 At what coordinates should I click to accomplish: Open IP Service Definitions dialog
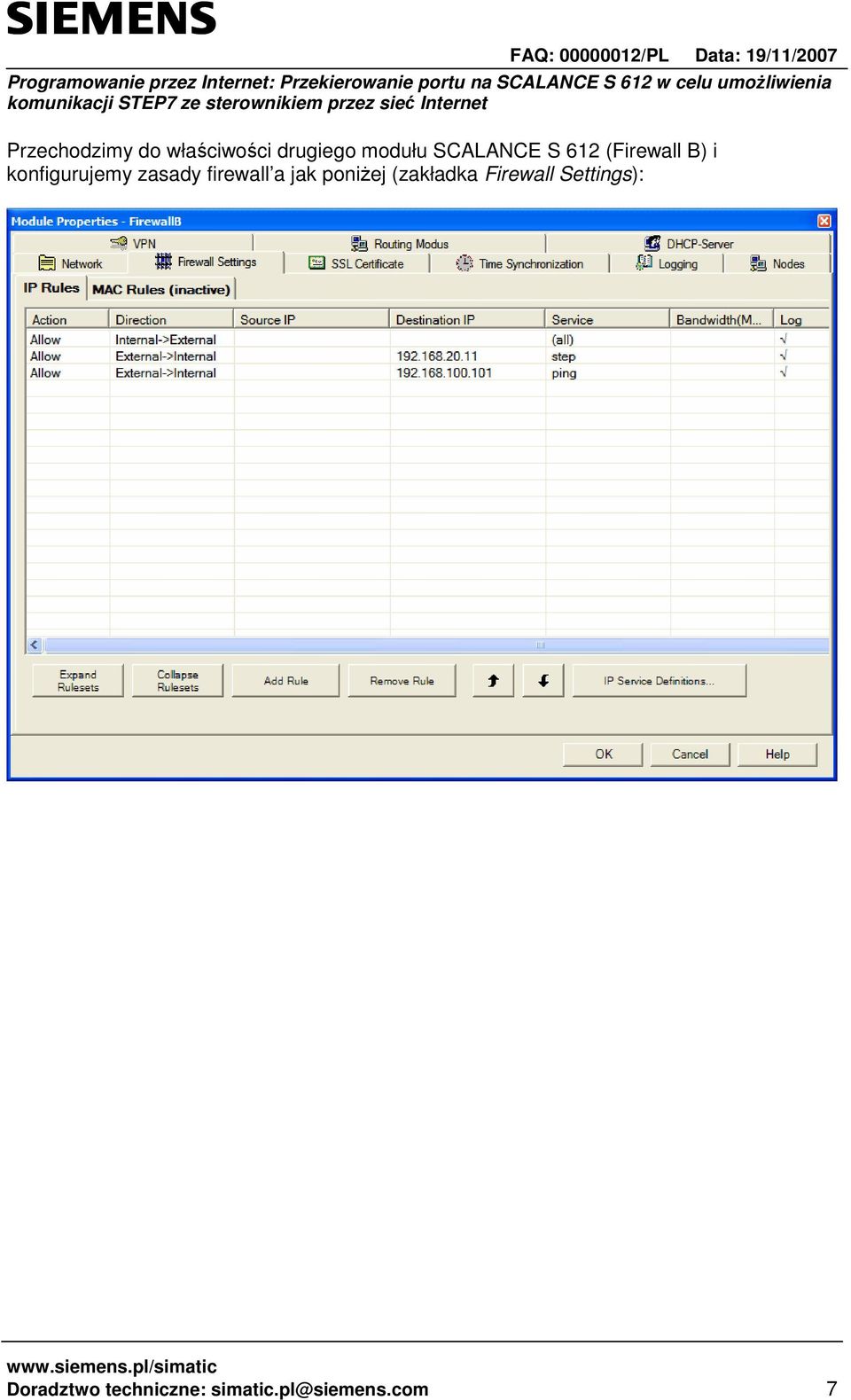click(660, 681)
